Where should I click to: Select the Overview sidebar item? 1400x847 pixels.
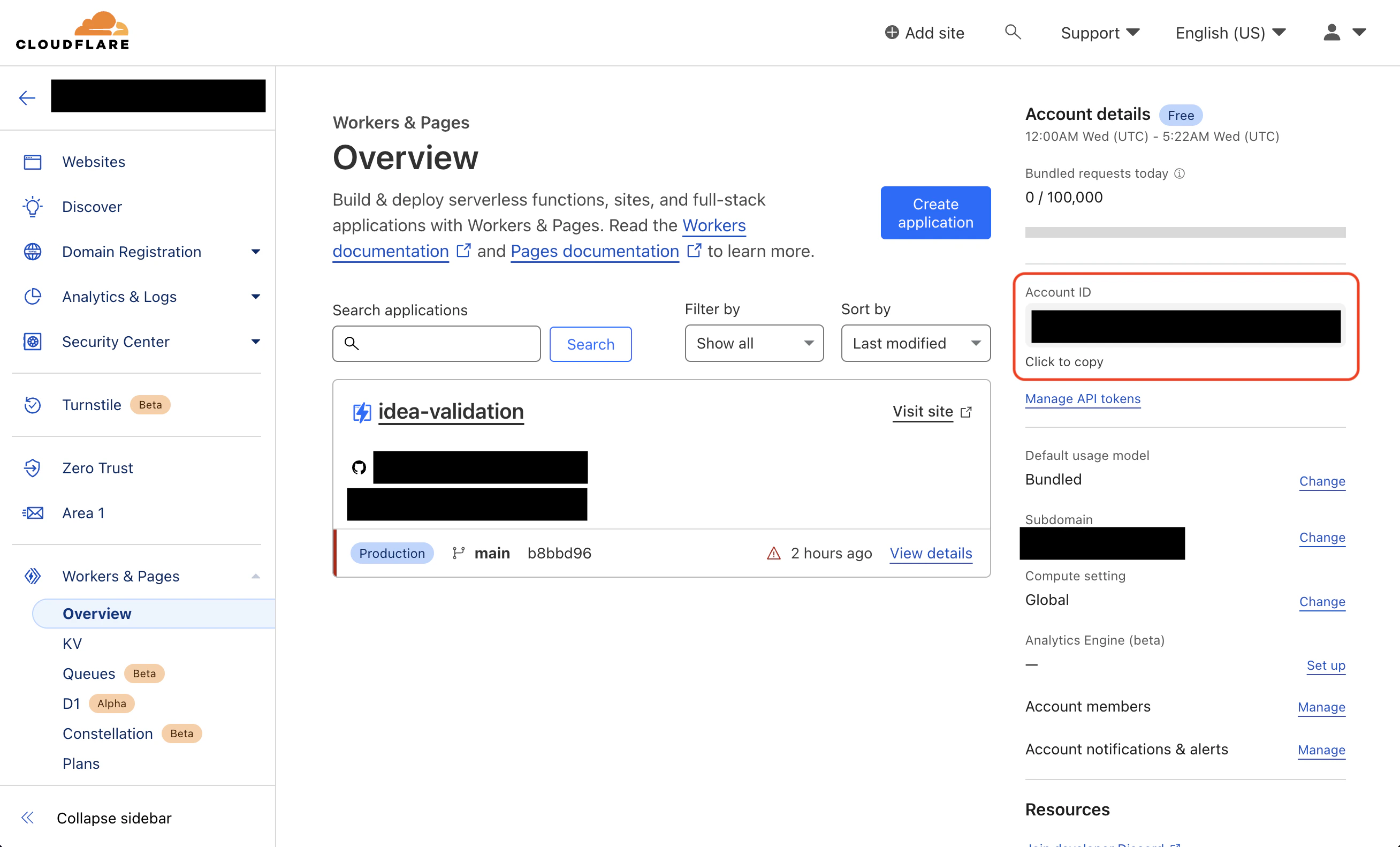pyautogui.click(x=154, y=614)
